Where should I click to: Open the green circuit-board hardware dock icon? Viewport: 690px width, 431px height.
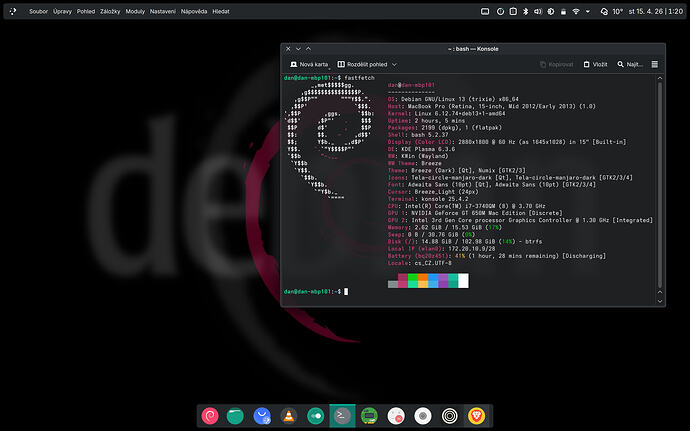[x=369, y=416]
